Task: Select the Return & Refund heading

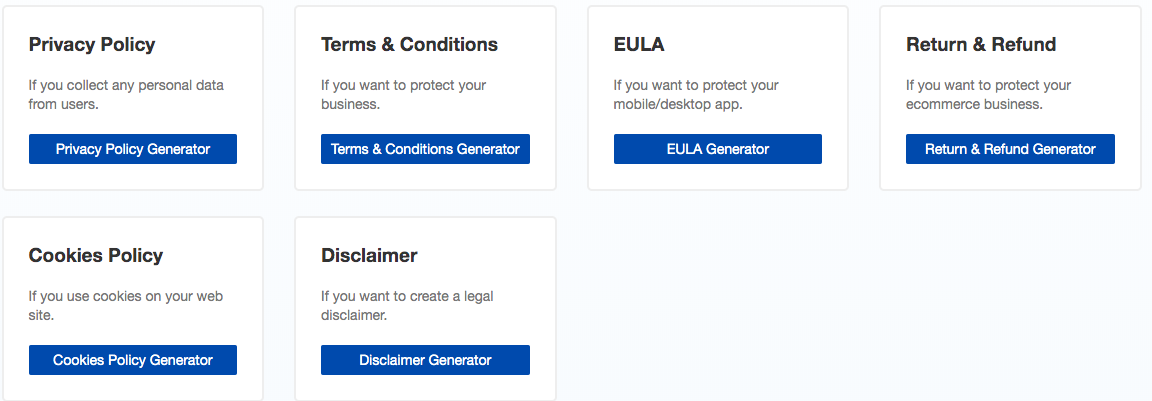Action: [x=981, y=45]
